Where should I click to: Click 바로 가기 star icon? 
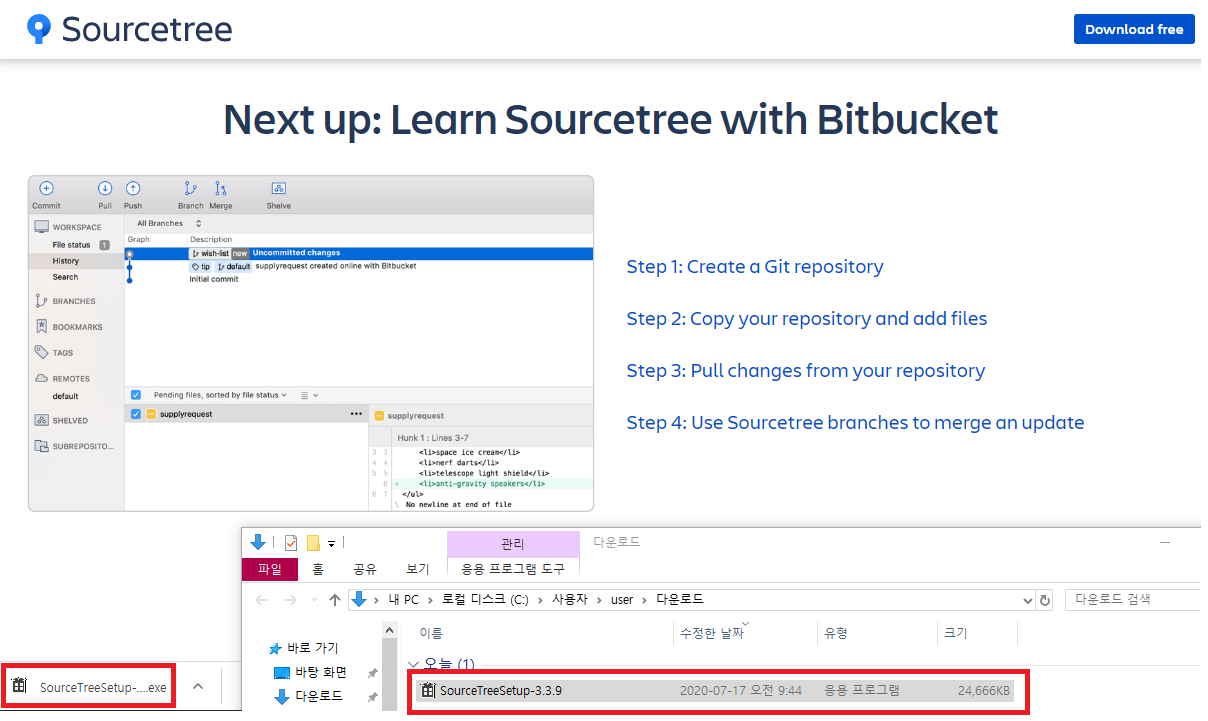point(276,647)
